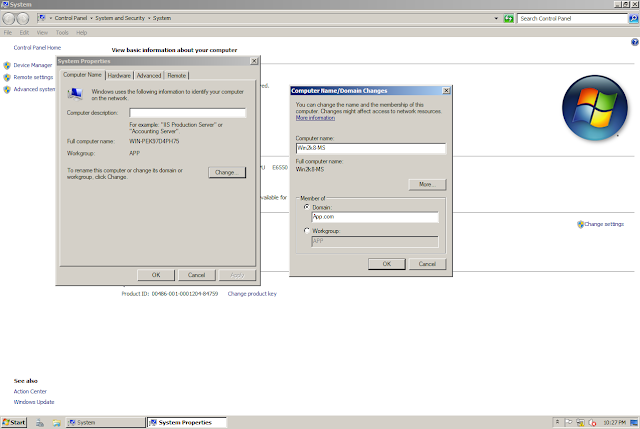
Task: Click the Forward navigation arrow button
Action: 23,18
